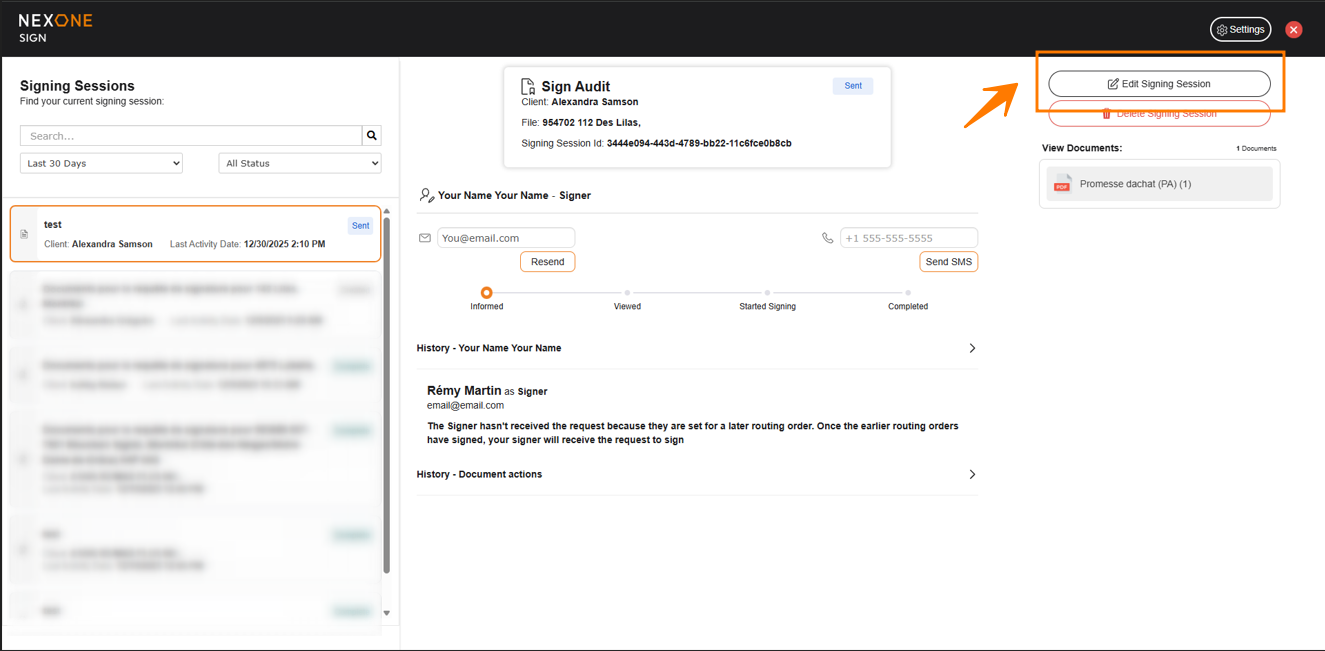Click the Sign Audit document icon
Viewport: 1325px width, 651px height.
[528, 87]
